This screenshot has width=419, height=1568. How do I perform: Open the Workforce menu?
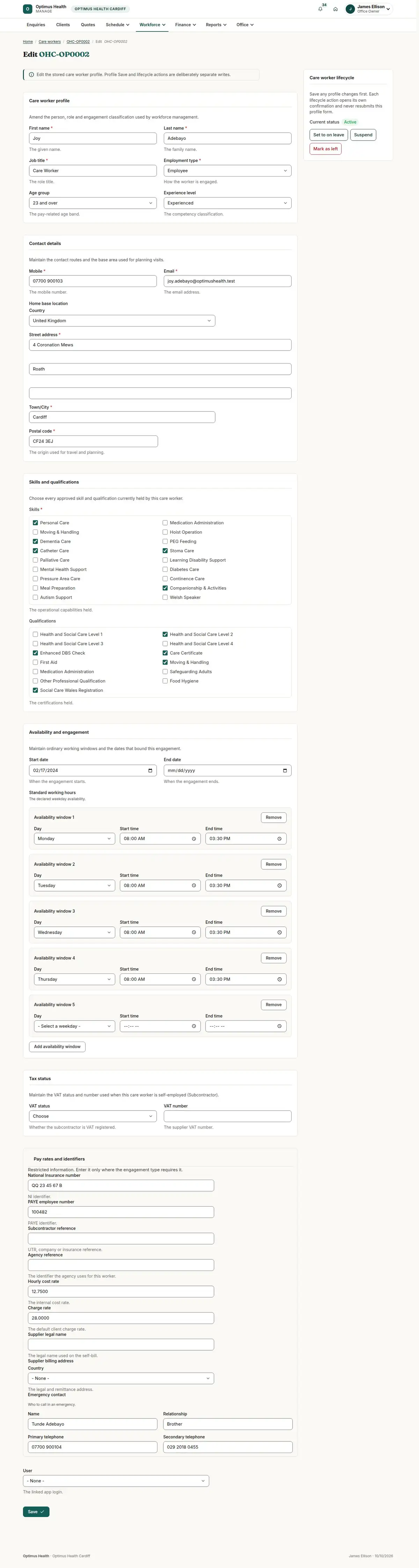coord(152,25)
